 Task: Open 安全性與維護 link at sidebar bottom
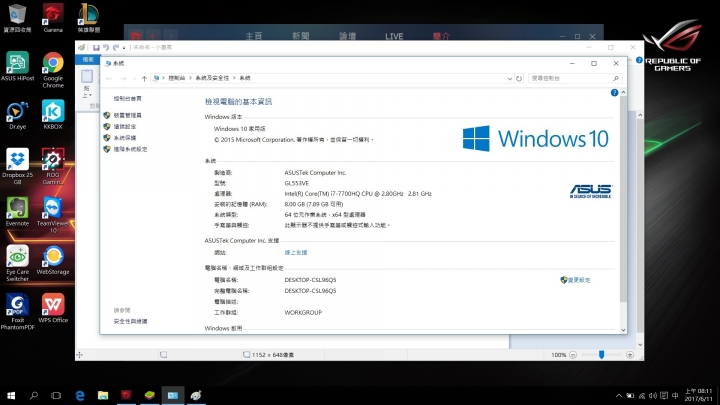point(130,321)
